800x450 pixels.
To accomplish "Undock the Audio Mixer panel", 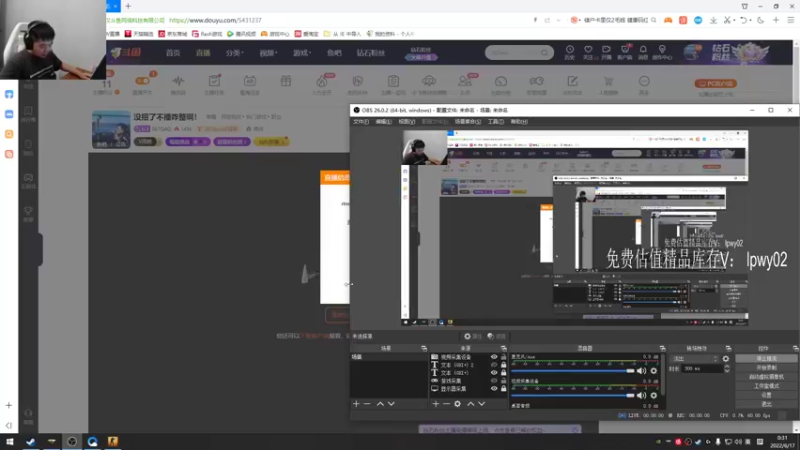I will click(662, 348).
